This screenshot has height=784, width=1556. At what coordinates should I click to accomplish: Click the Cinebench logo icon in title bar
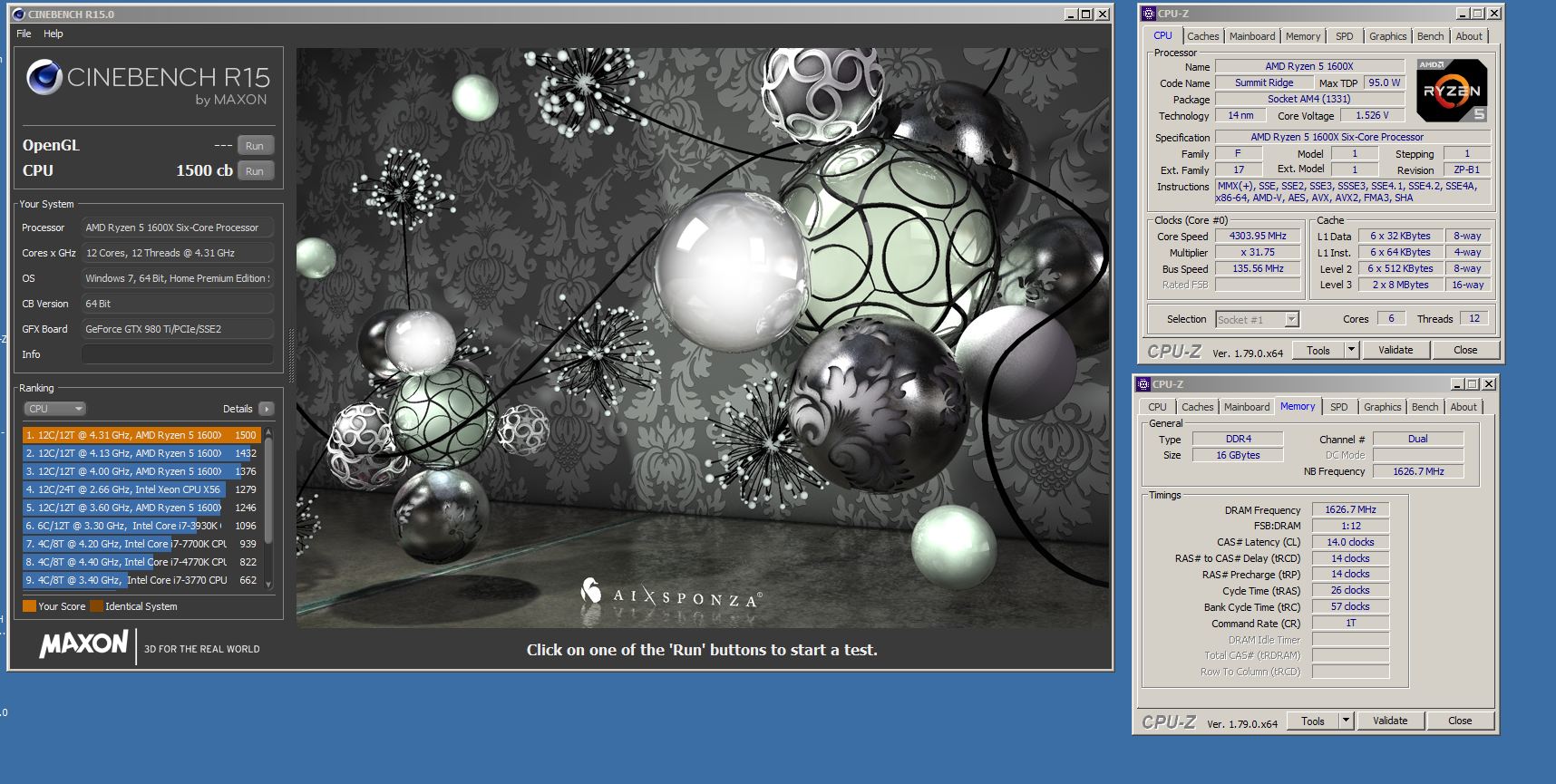(x=18, y=15)
